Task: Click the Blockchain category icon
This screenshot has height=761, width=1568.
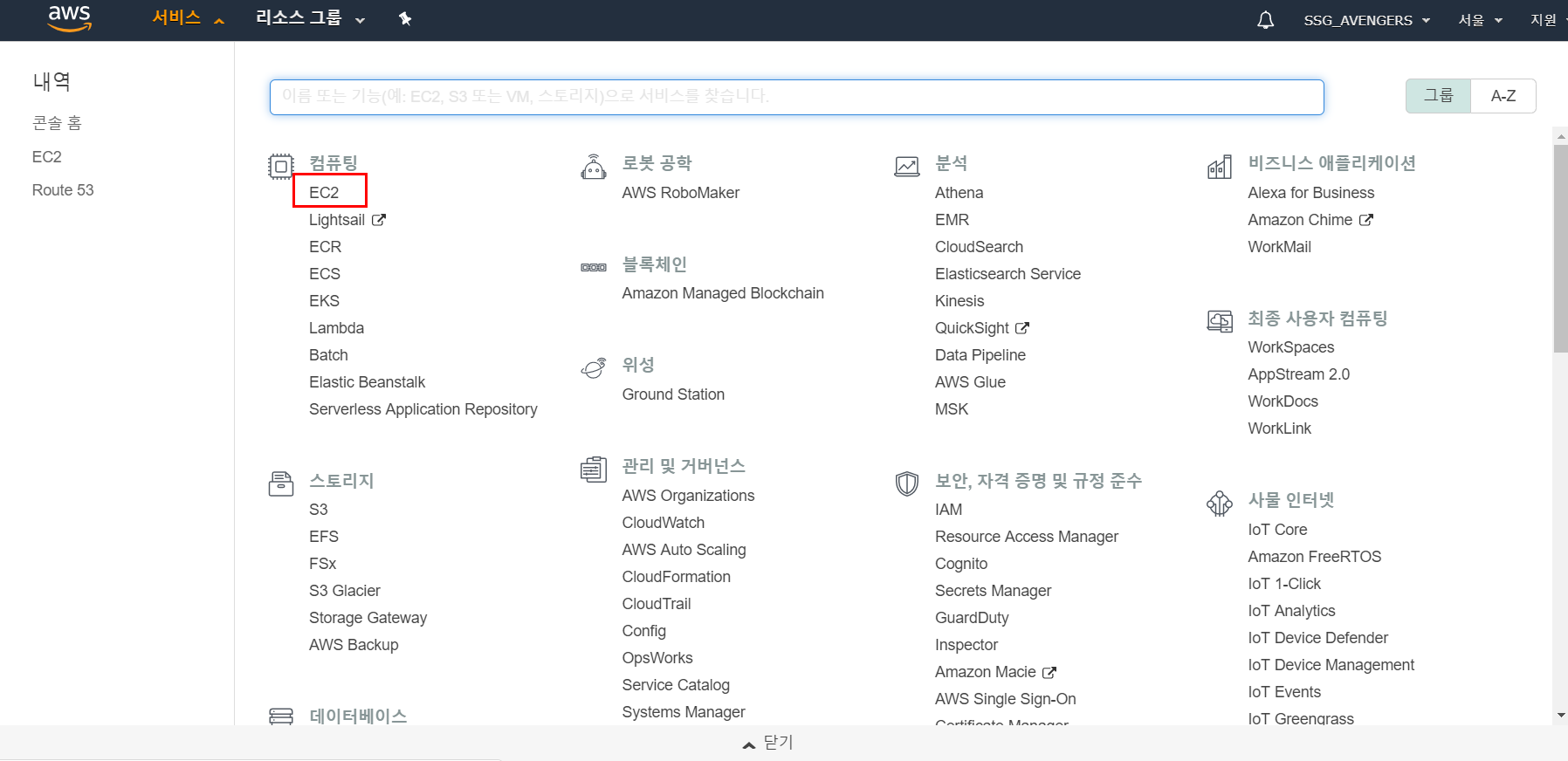Action: point(594,267)
